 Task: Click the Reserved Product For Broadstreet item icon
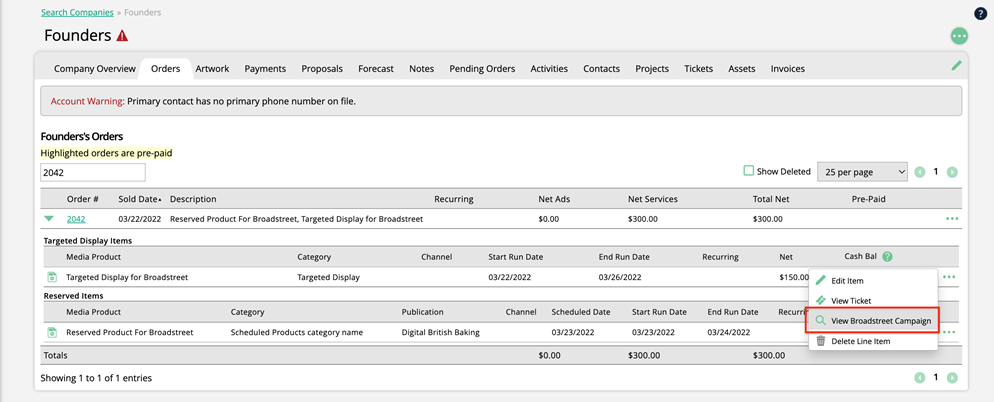click(x=52, y=332)
